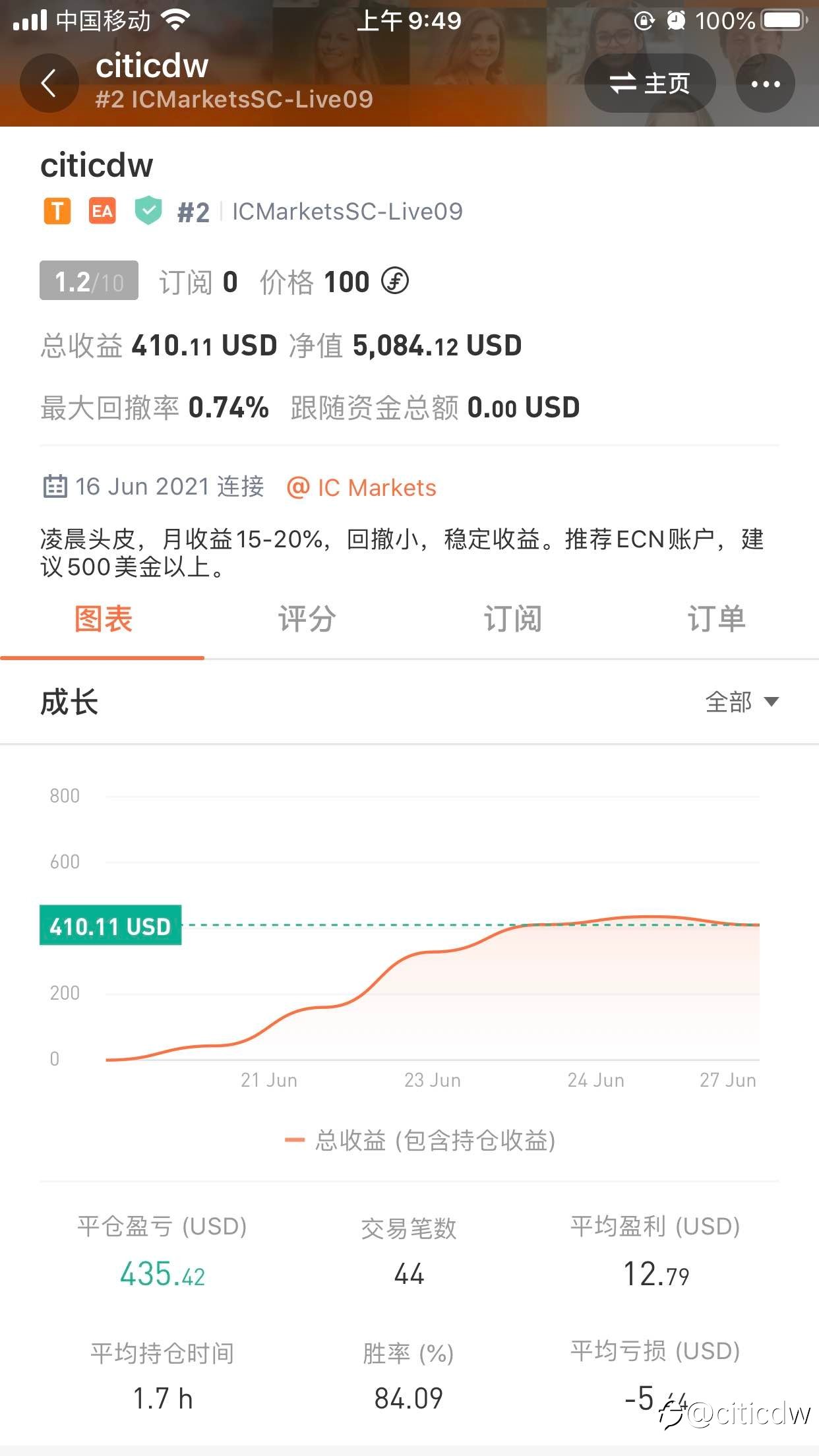Viewport: 819px width, 1456px height.
Task: Tap the back arrow button
Action: click(49, 84)
